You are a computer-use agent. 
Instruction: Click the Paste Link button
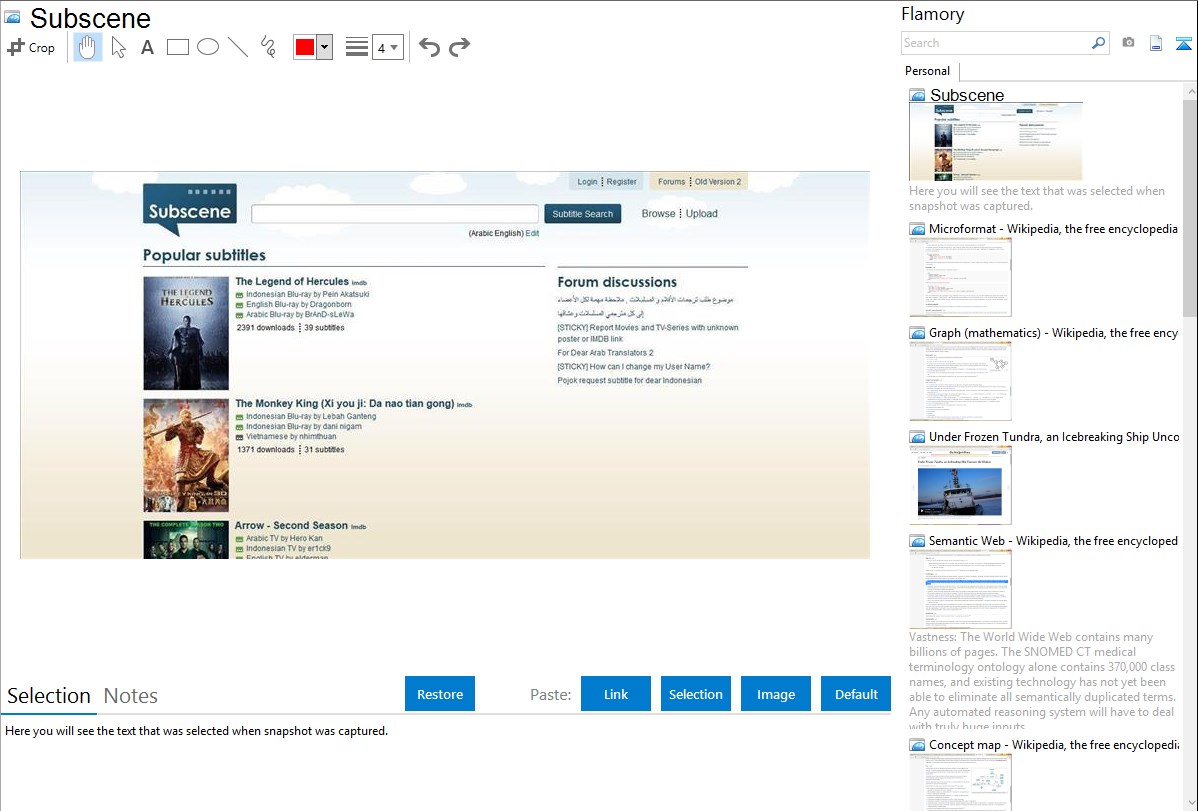616,694
